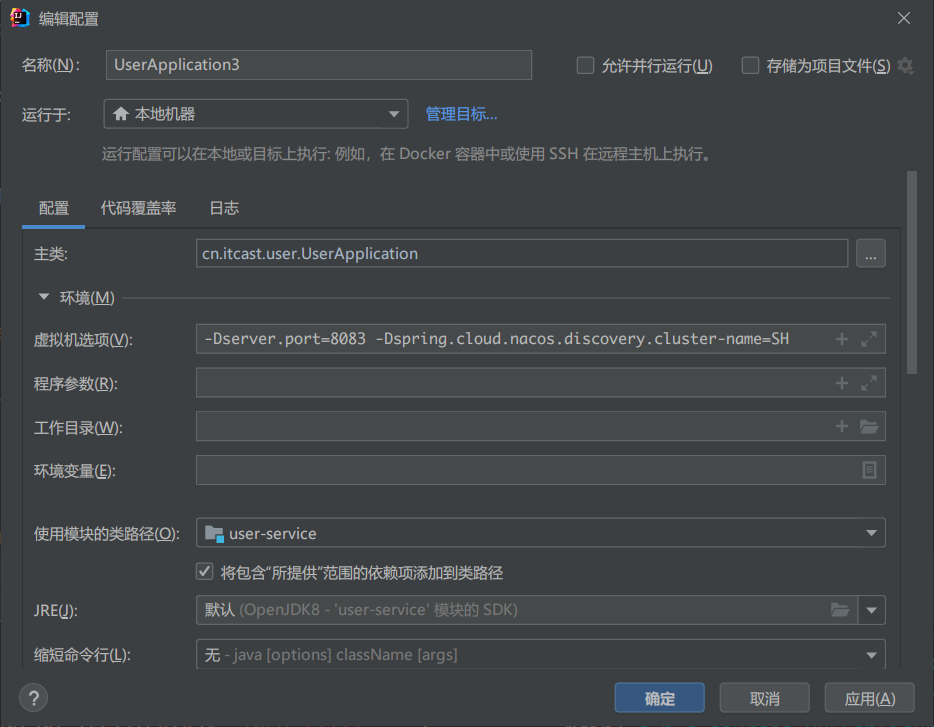Open gear settings next to 存储为项目文件
934x727 pixels.
pos(905,66)
